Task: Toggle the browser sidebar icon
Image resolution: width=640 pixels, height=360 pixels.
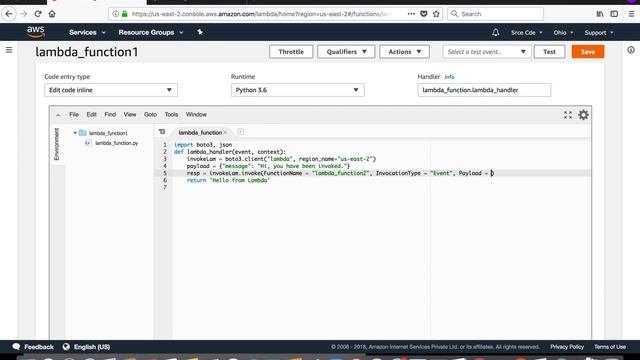Action: click(x=614, y=14)
